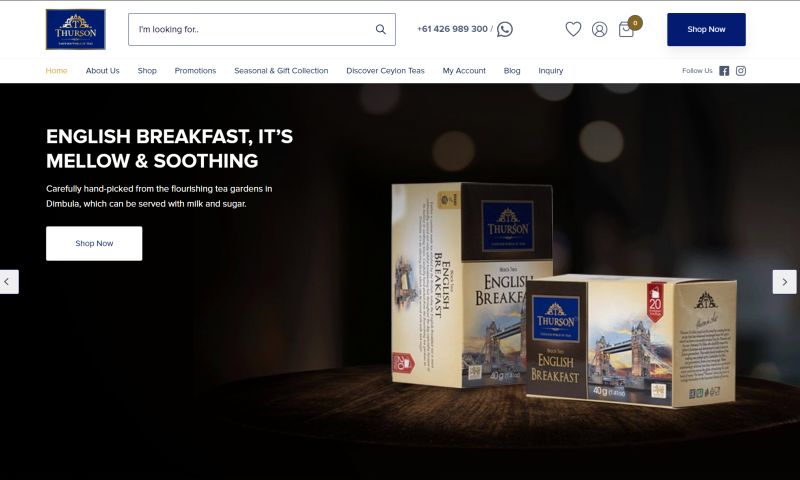Click the English Breakfast banner headline
Screen dimensions: 800x480
pos(169,148)
